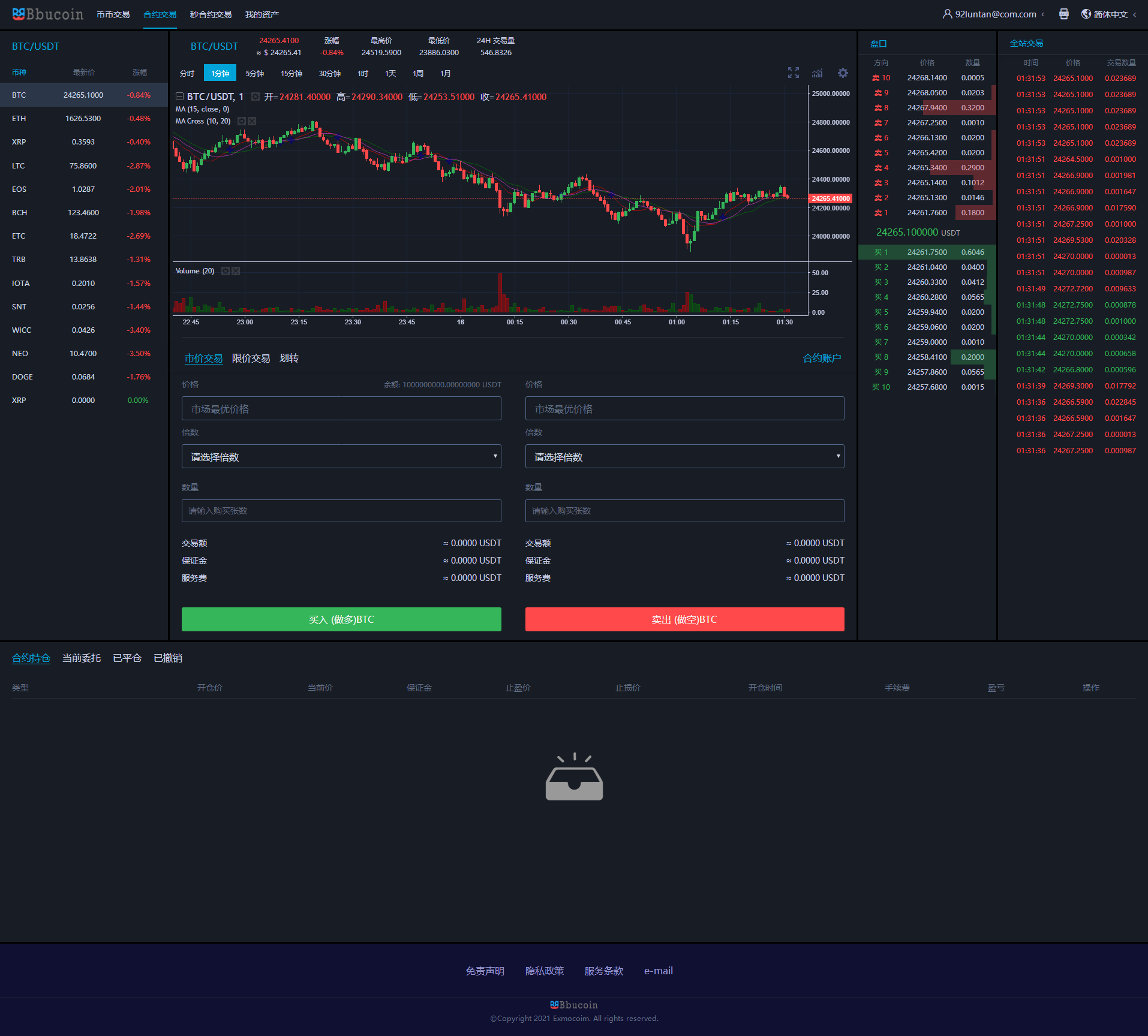Select the 30分钟 interval
Image resolution: width=1148 pixels, height=1036 pixels.
(330, 73)
